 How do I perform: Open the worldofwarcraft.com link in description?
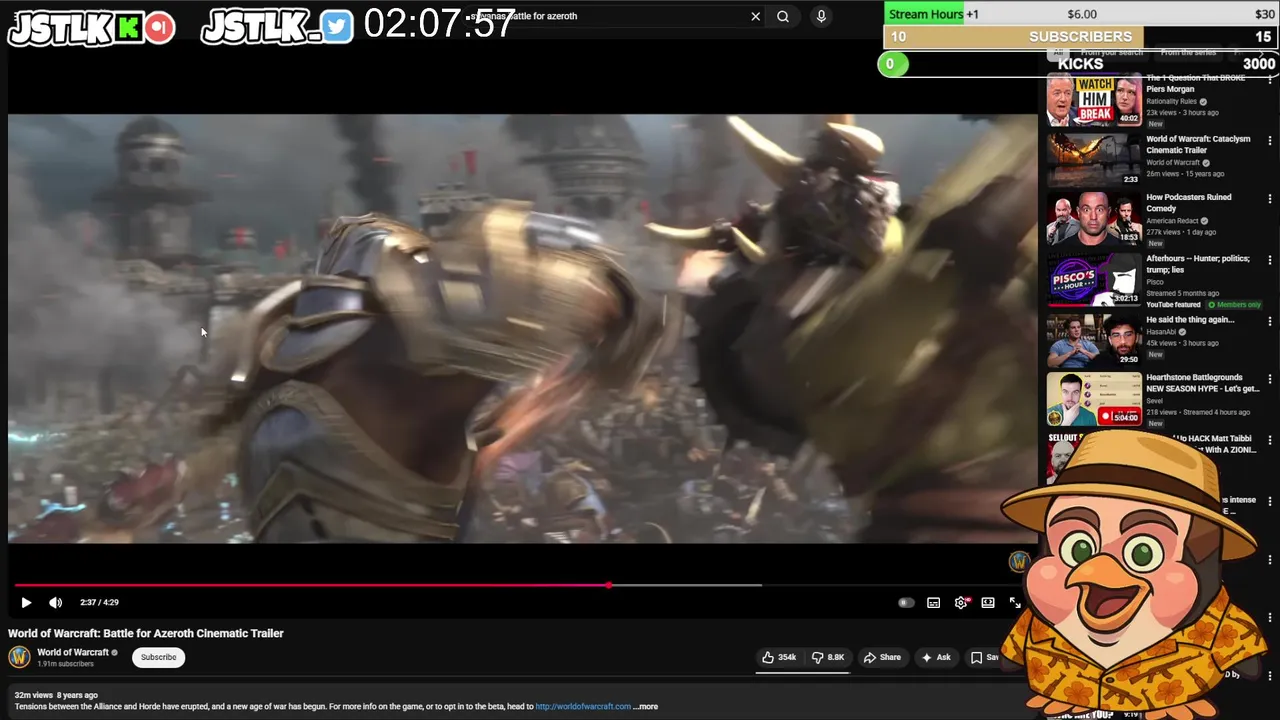pos(583,707)
